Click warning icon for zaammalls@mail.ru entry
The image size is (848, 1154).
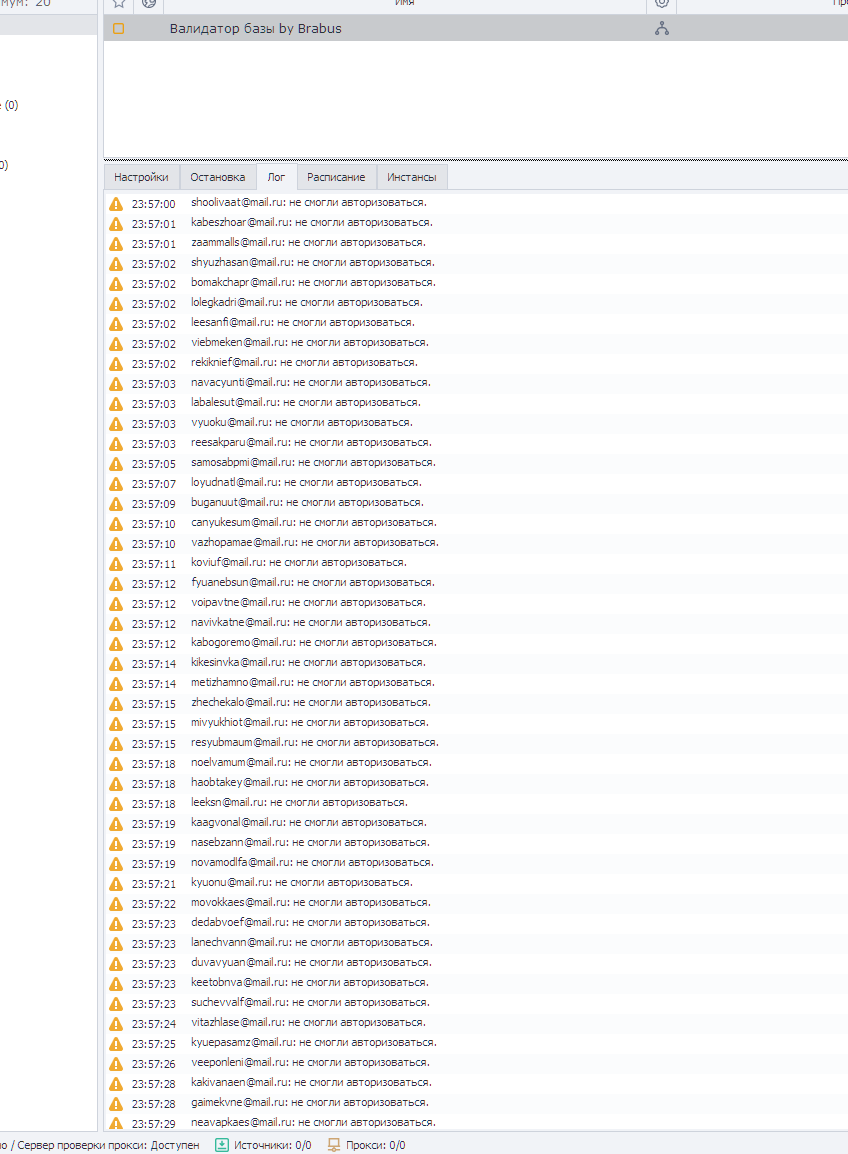coord(116,244)
